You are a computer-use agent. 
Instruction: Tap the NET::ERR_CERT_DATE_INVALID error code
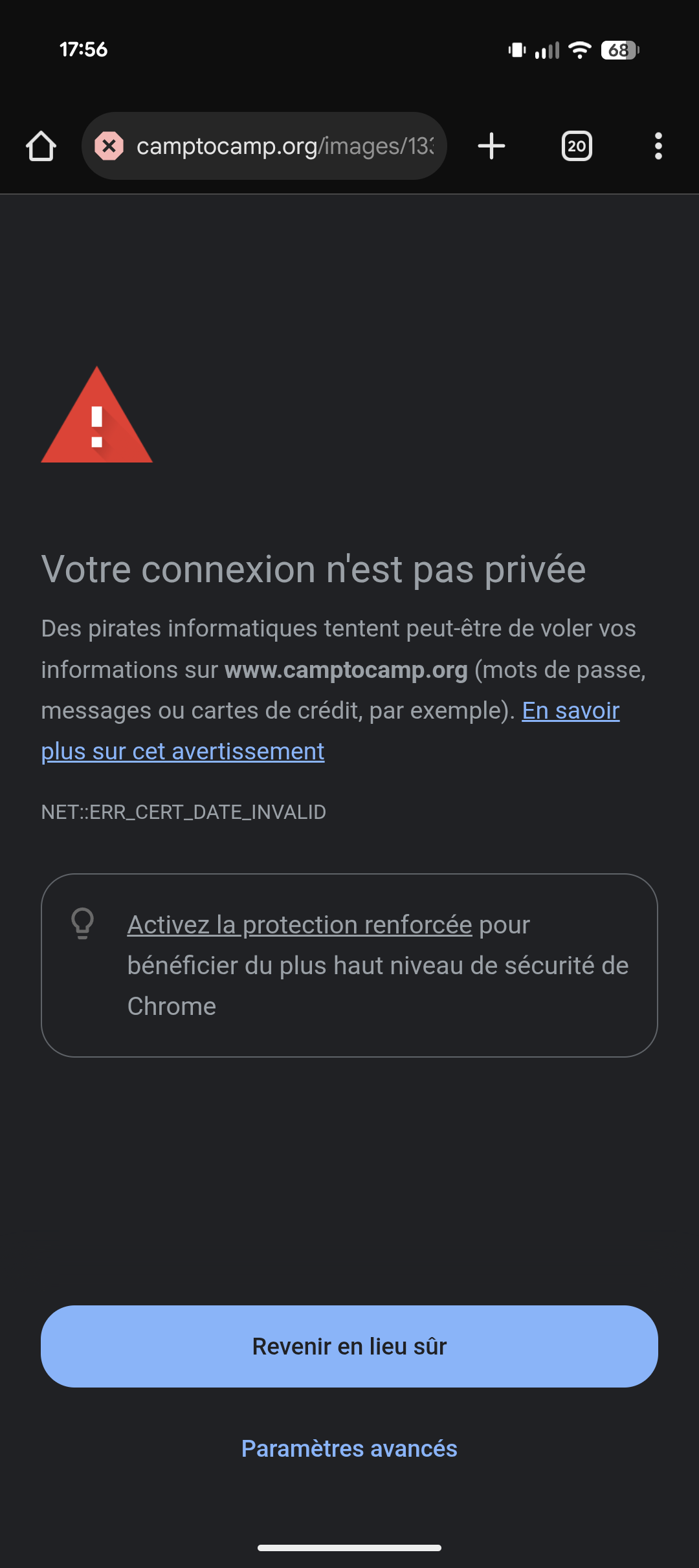[183, 812]
